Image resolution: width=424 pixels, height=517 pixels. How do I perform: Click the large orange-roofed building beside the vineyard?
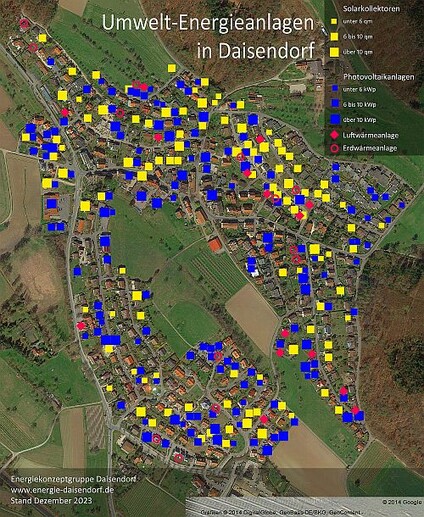(215, 245)
